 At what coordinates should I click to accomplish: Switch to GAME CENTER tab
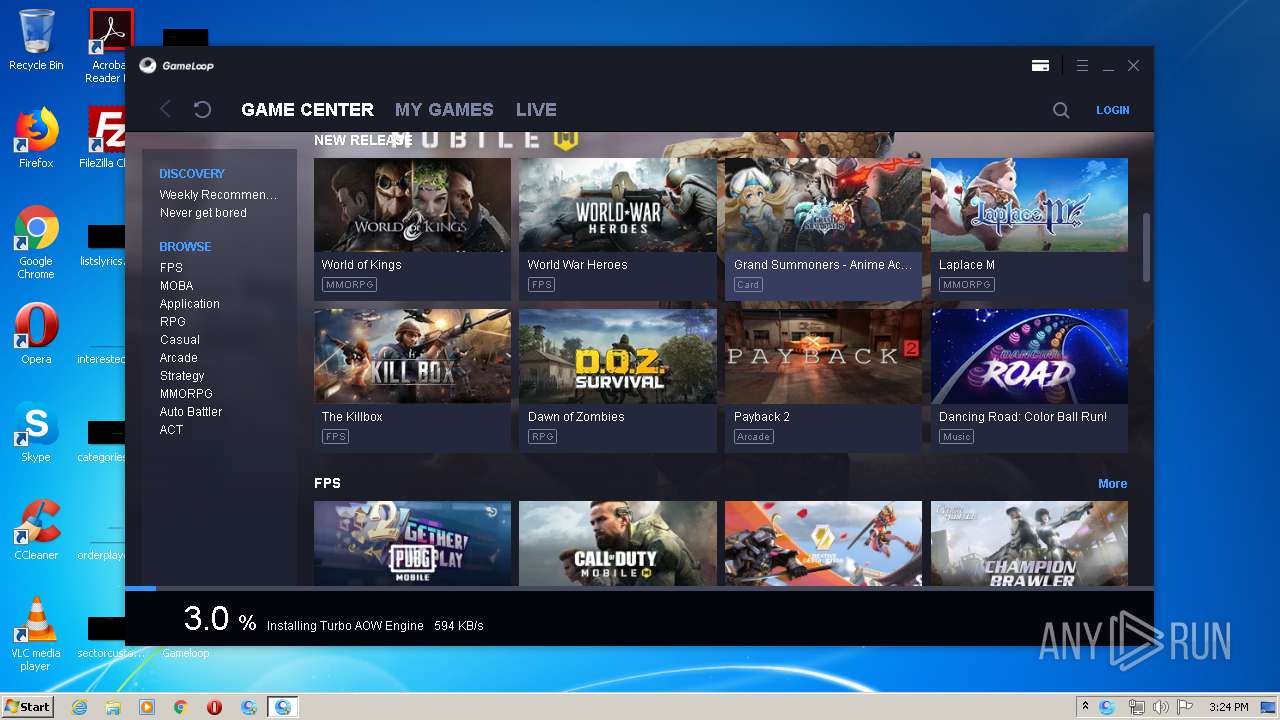(307, 110)
